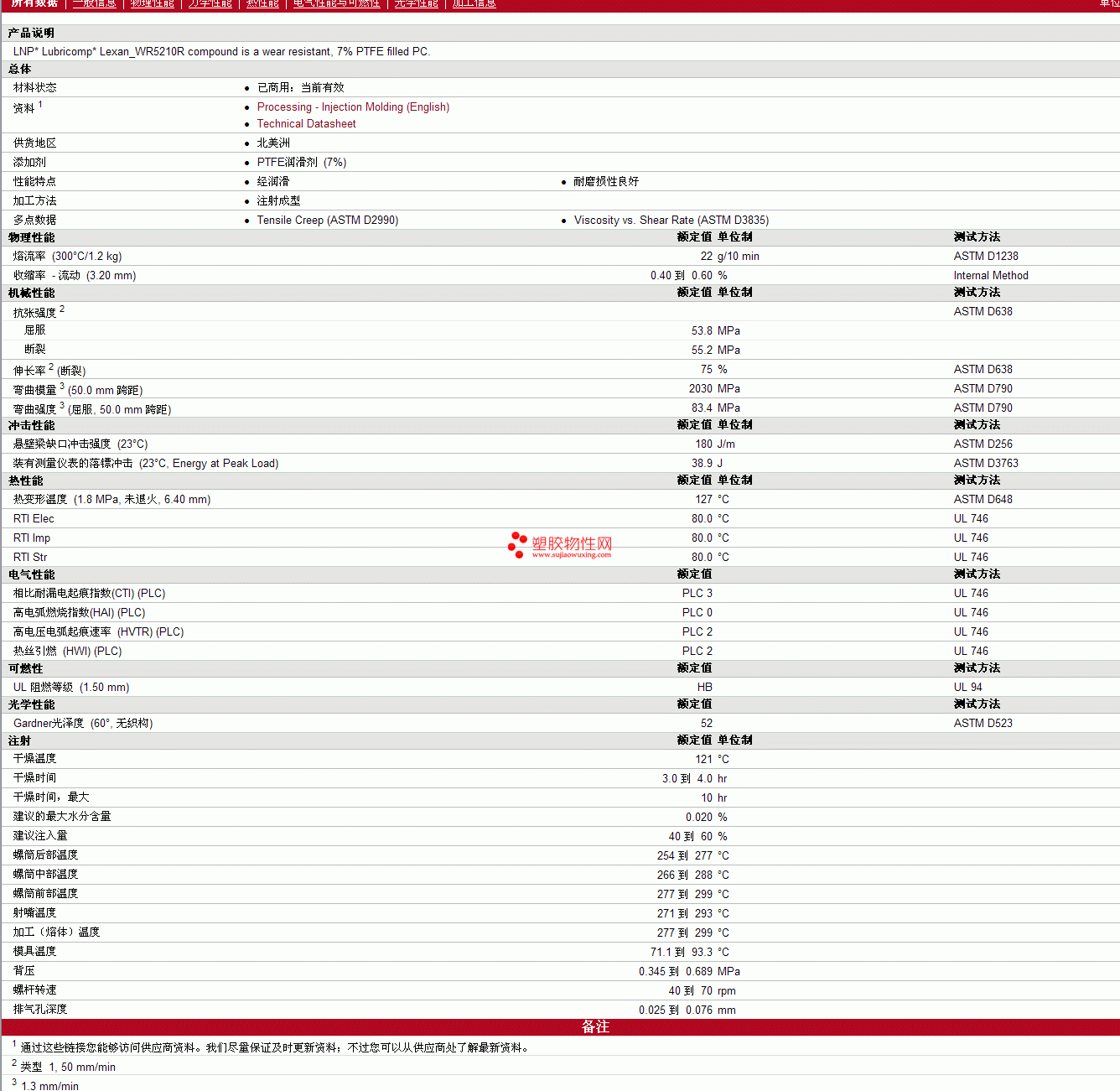Click the RTI Imp row label
This screenshot has height=1091, width=1120.
[x=32, y=538]
